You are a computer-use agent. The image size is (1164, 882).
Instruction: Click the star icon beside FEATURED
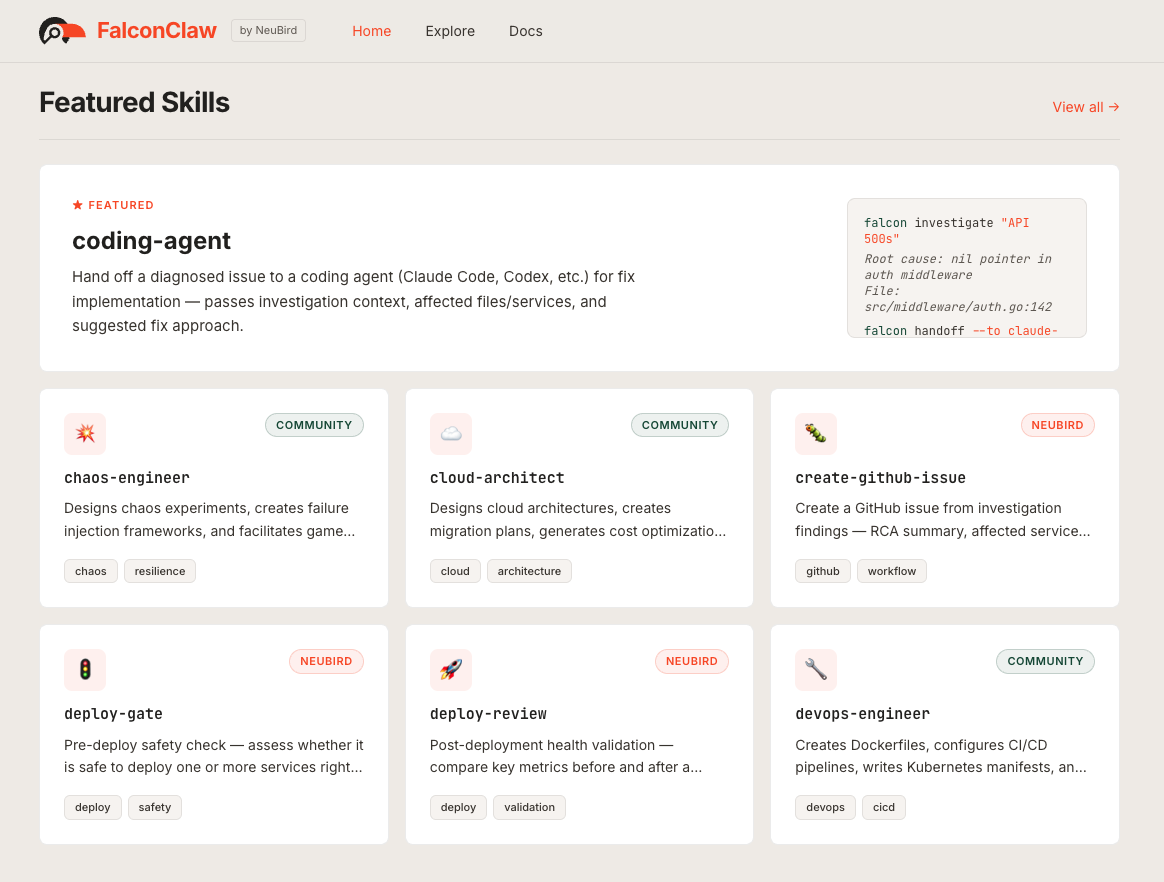point(78,205)
